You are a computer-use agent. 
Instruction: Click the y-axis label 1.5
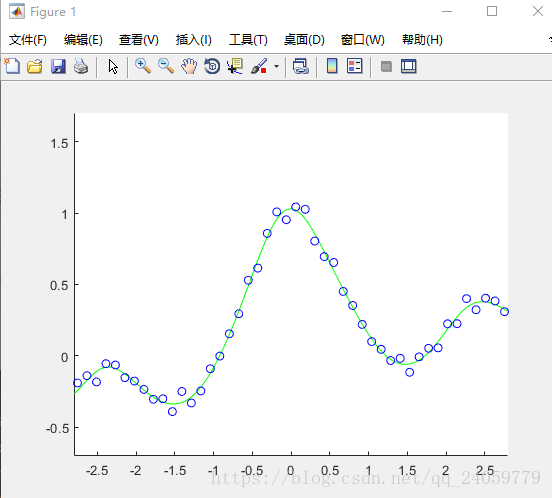coord(59,144)
